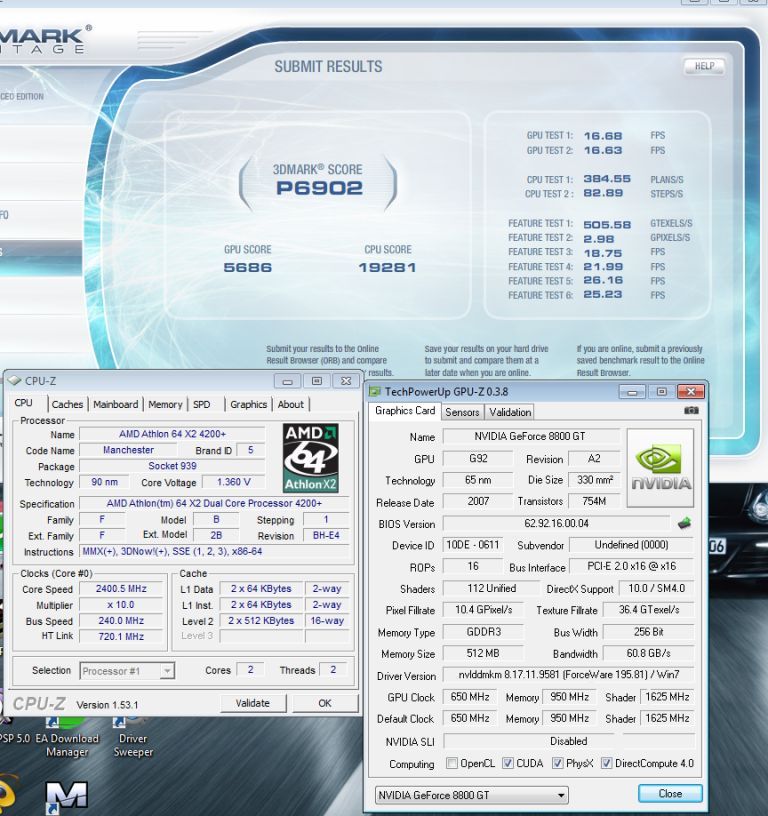This screenshot has height=816, width=768.
Task: Open the Mainboard tab in CPU-Z
Action: pos(116,404)
